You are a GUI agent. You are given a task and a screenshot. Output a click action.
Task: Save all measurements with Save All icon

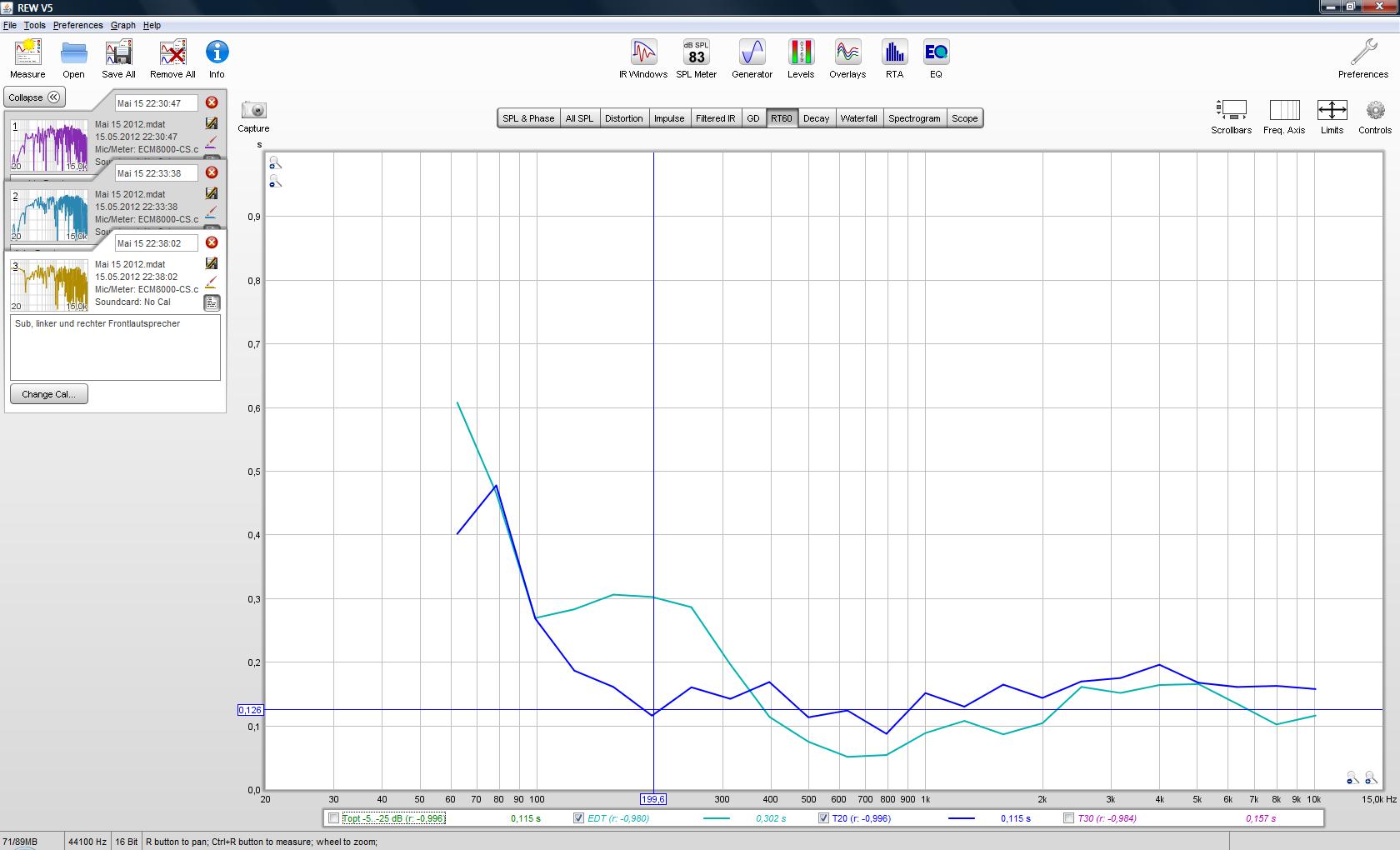tap(118, 58)
